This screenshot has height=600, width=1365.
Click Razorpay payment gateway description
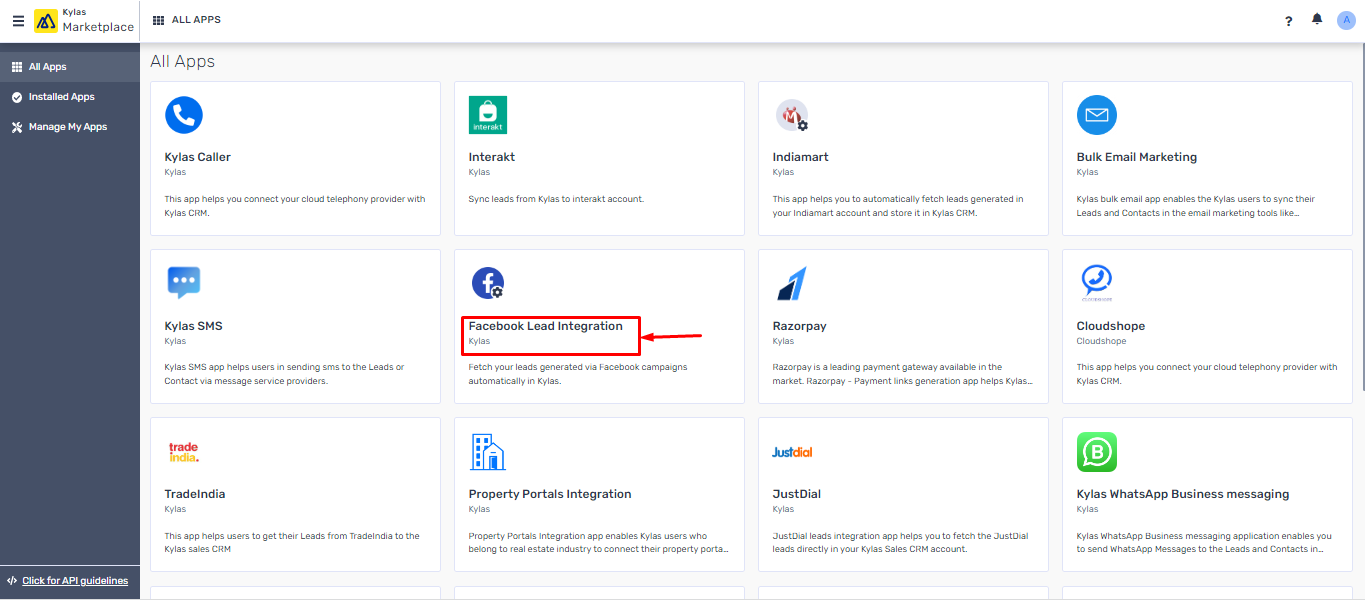(903, 374)
